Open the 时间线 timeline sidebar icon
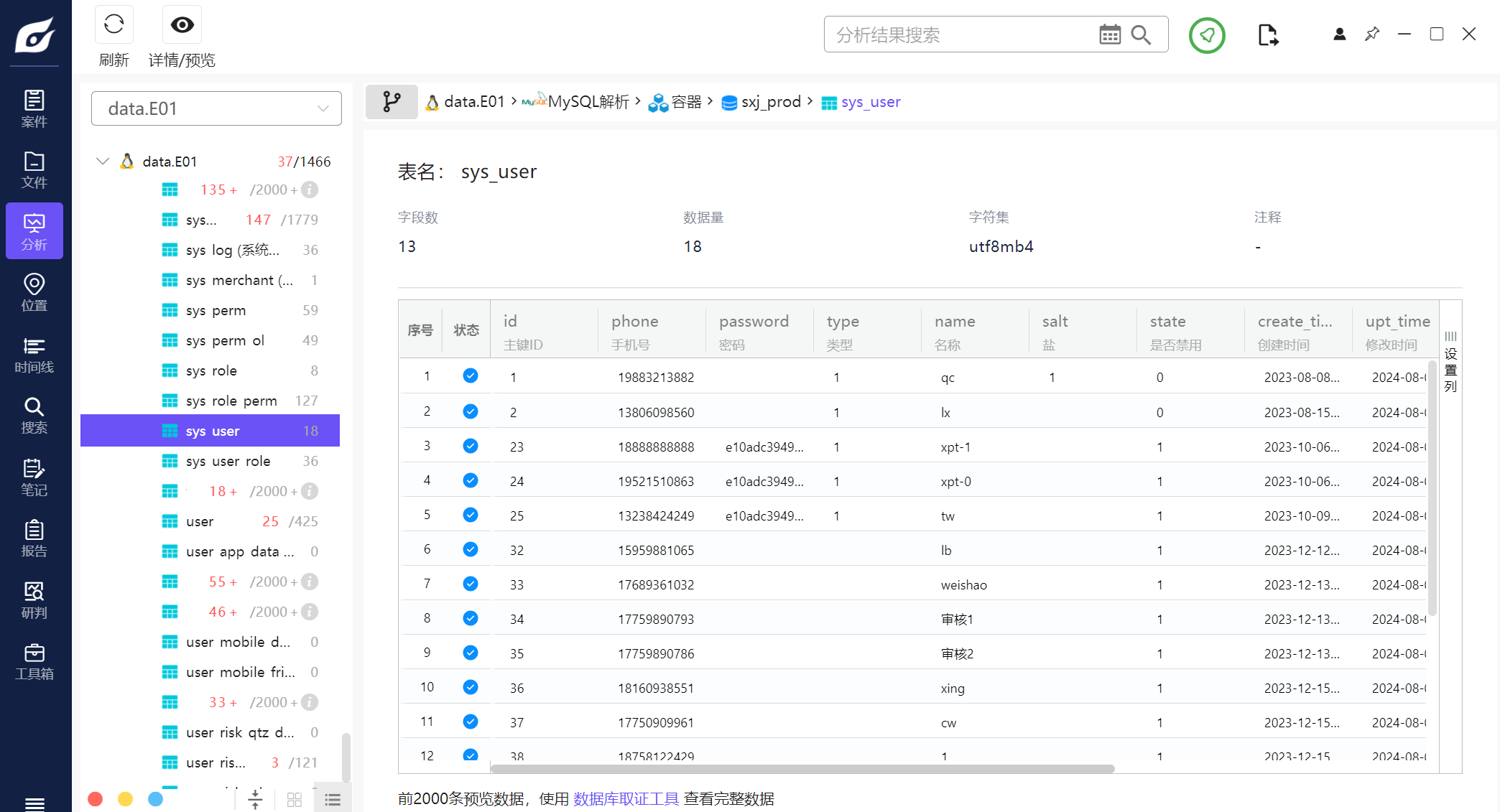1500x812 pixels. pos(34,355)
